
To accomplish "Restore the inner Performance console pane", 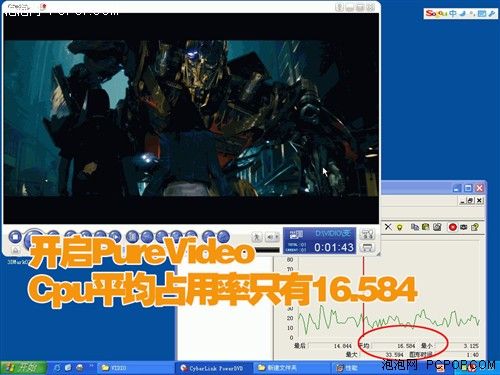I will (x=471, y=201).
